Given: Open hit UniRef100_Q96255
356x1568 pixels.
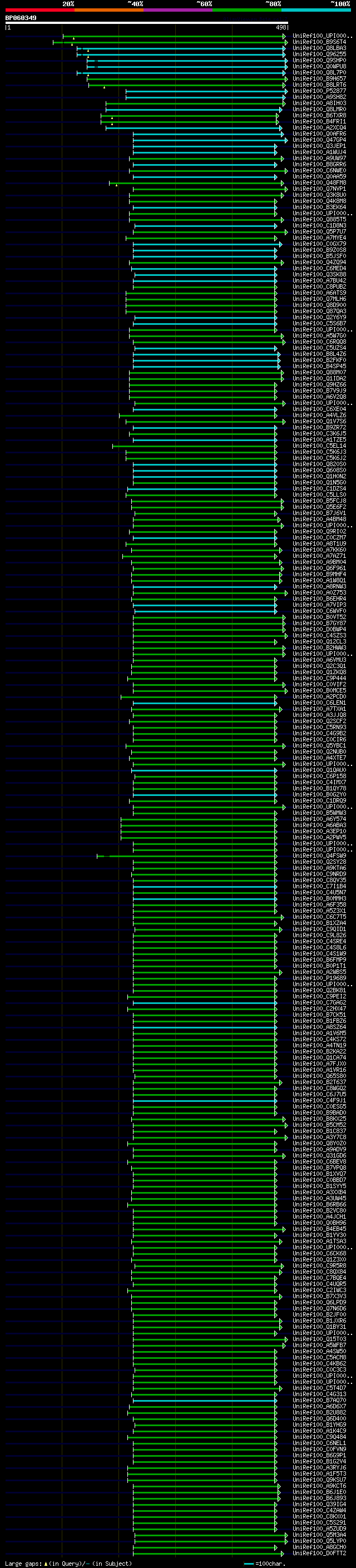Looking at the screenshot, I should [319, 55].
